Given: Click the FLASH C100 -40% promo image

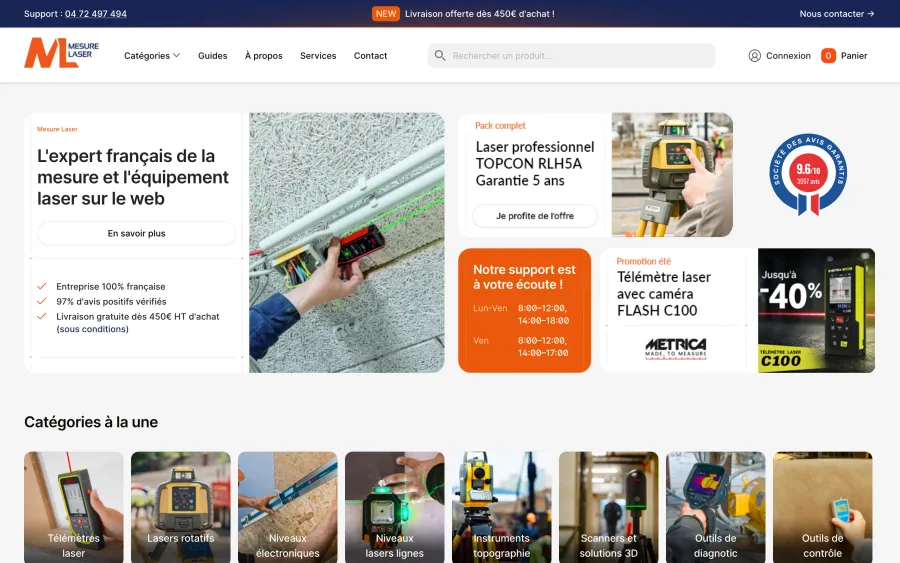Looking at the screenshot, I should [816, 310].
